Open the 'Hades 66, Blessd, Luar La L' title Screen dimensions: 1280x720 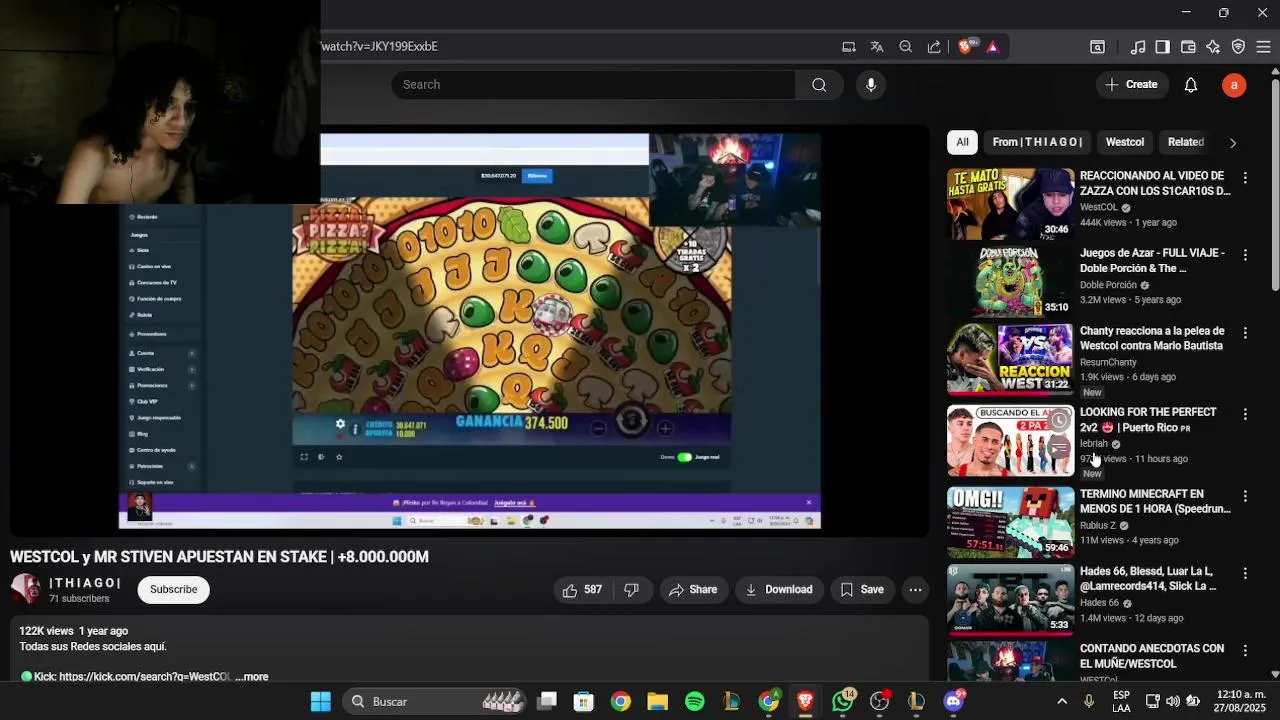tap(1148, 579)
